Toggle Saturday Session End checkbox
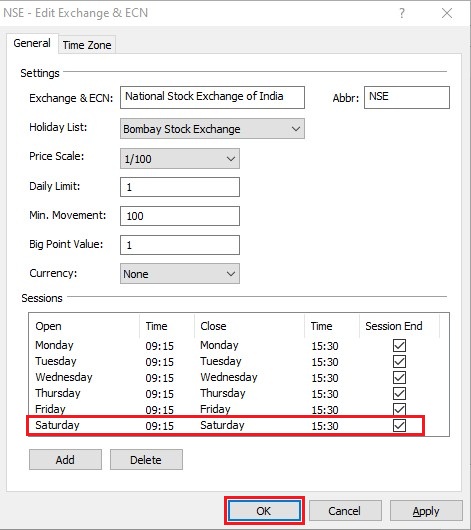Image resolution: width=471 pixels, height=530 pixels. pyautogui.click(x=399, y=426)
